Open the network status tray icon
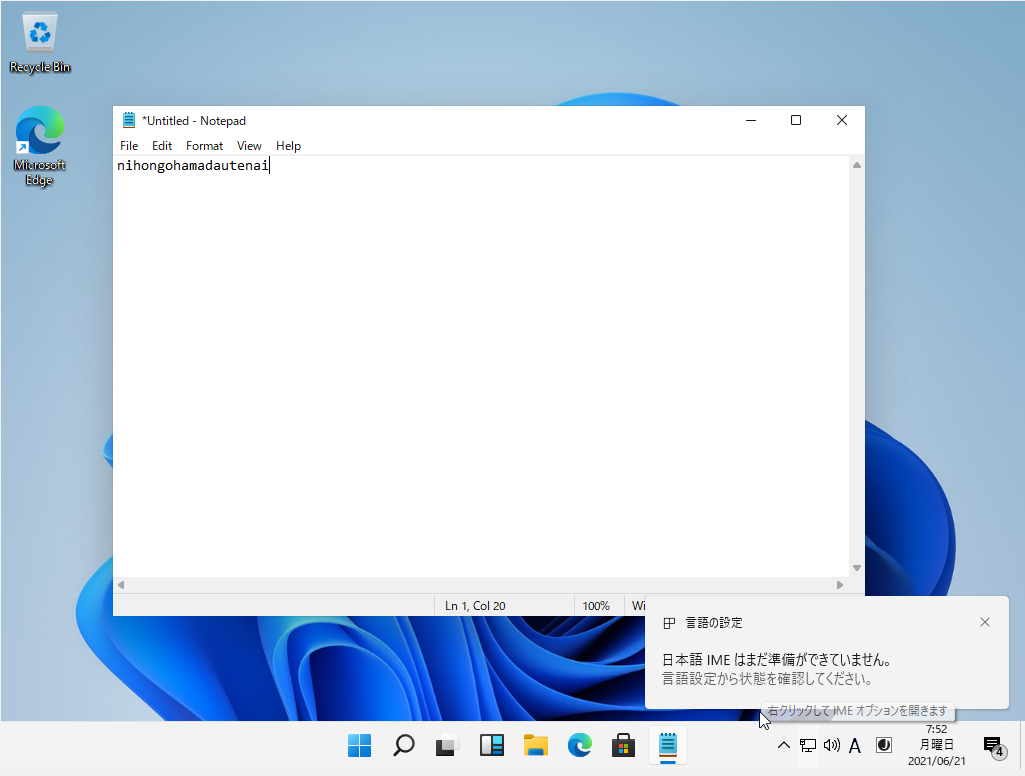Screen dimensions: 1025x776 (x=808, y=745)
